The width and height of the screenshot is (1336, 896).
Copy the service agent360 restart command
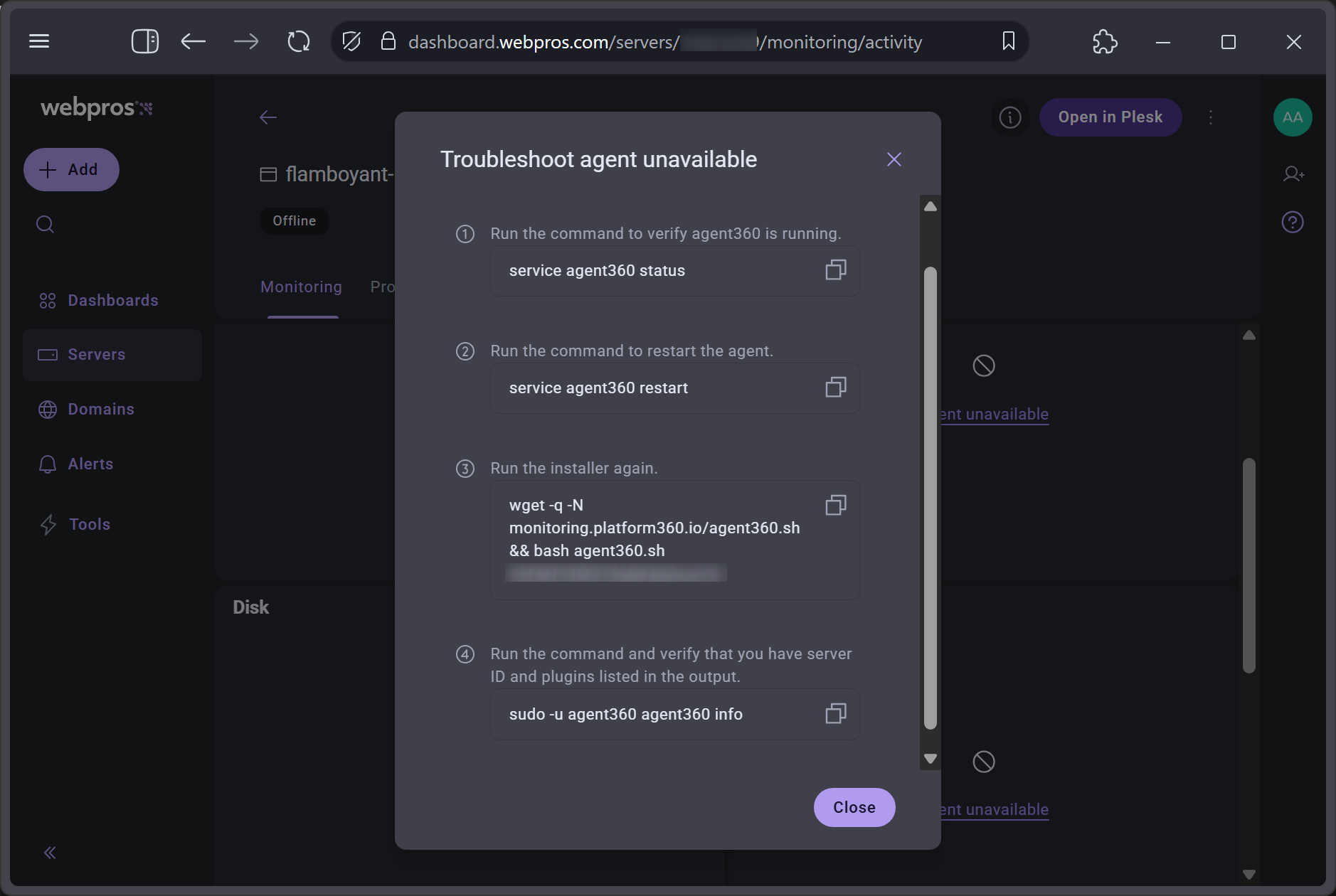click(x=836, y=387)
